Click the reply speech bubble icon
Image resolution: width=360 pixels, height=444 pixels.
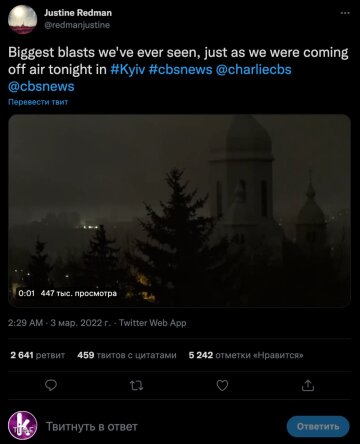point(51,386)
